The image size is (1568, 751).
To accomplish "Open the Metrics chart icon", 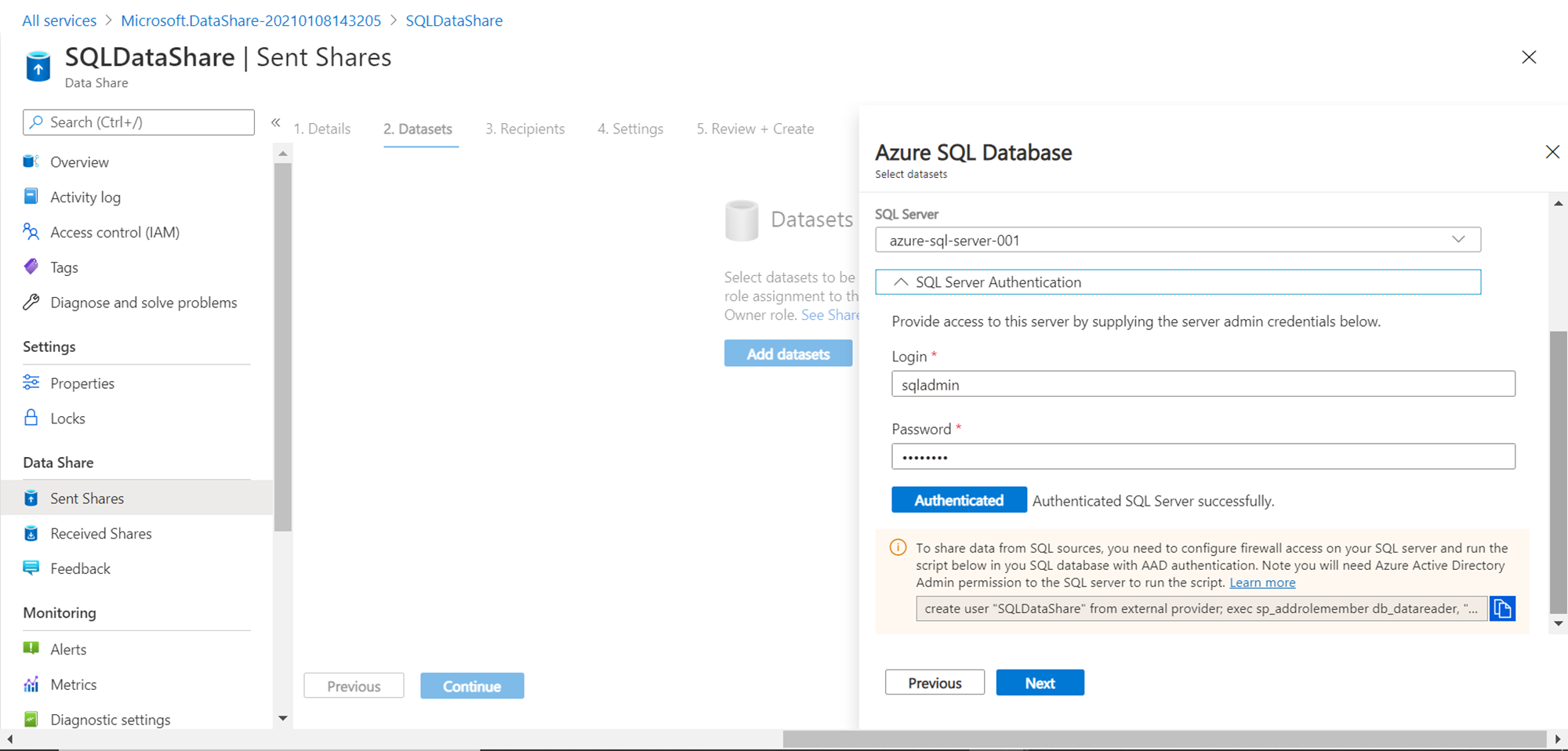I will click(x=31, y=684).
